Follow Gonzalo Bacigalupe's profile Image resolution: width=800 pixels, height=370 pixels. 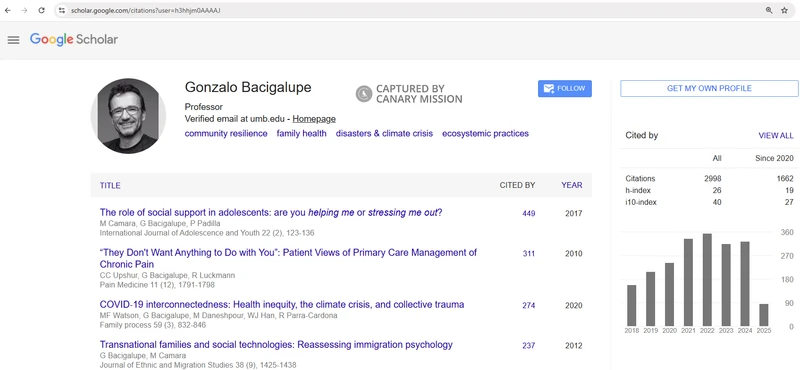point(565,88)
